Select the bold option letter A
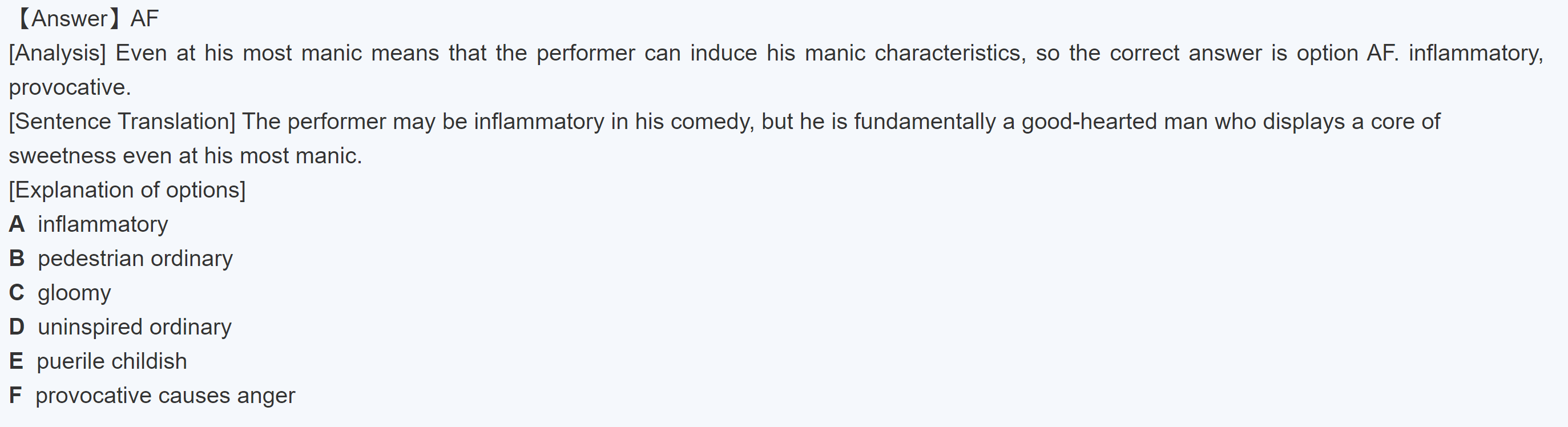The height and width of the screenshot is (427, 1568). point(17,224)
